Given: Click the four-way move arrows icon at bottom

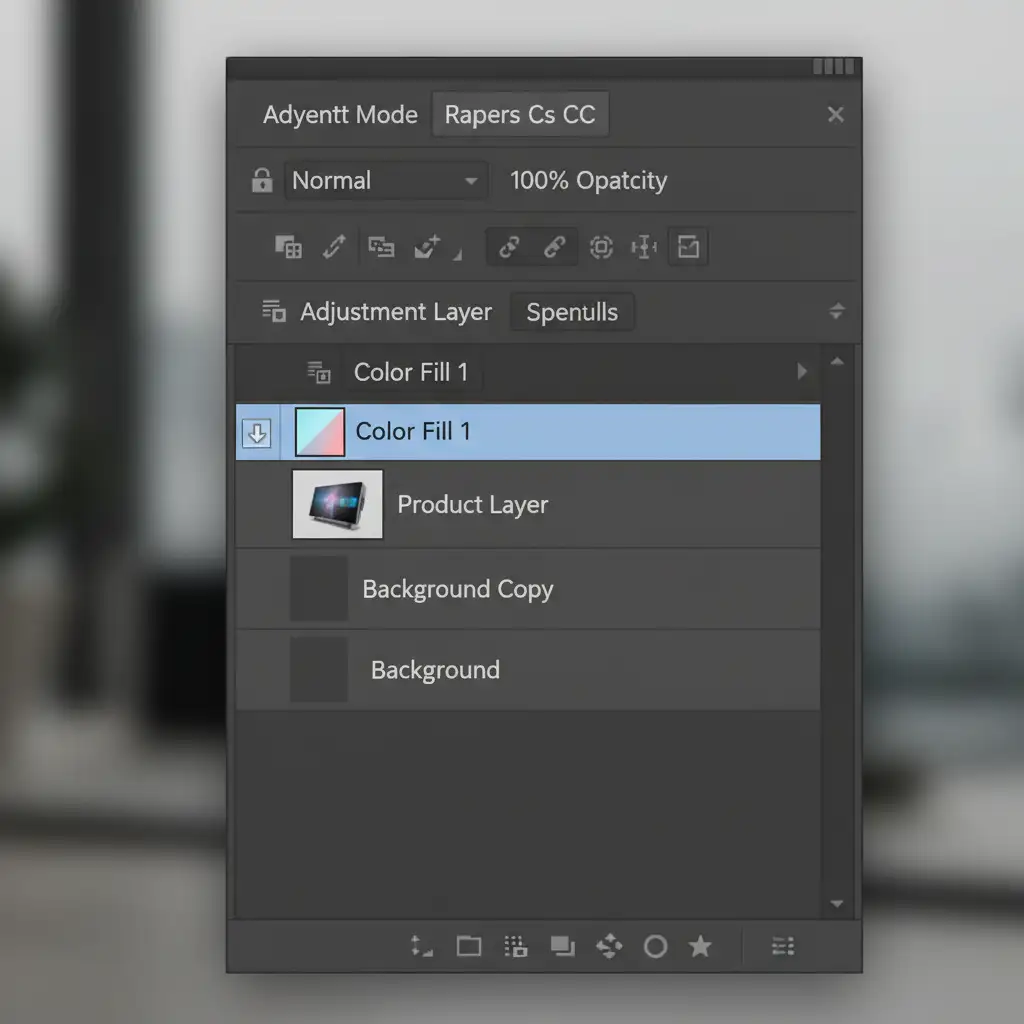Looking at the screenshot, I should pos(609,946).
